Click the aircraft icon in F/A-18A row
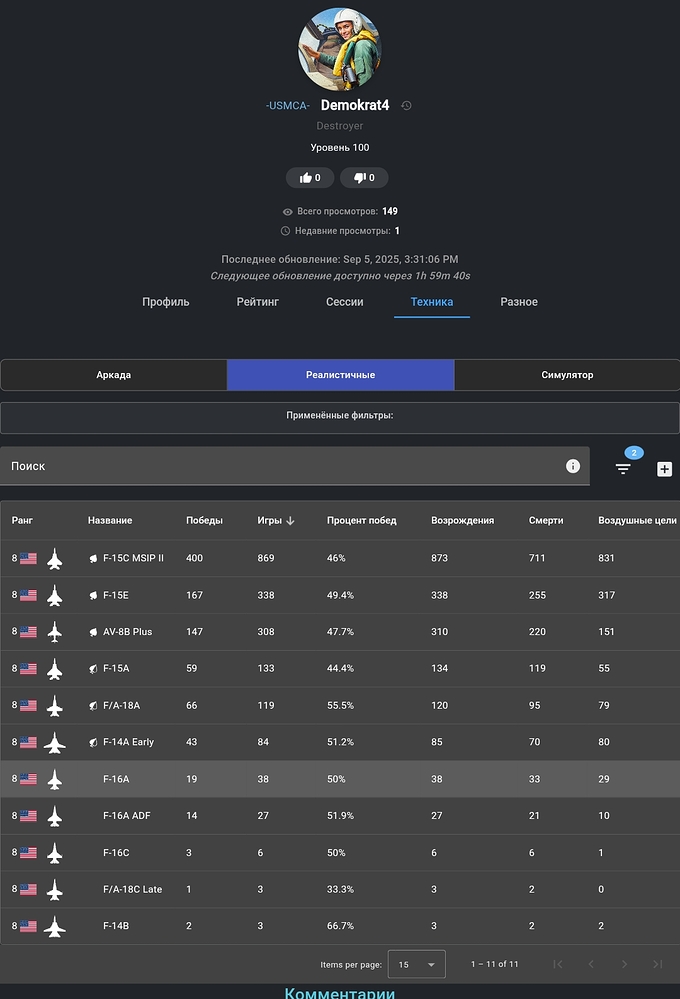 coord(55,706)
